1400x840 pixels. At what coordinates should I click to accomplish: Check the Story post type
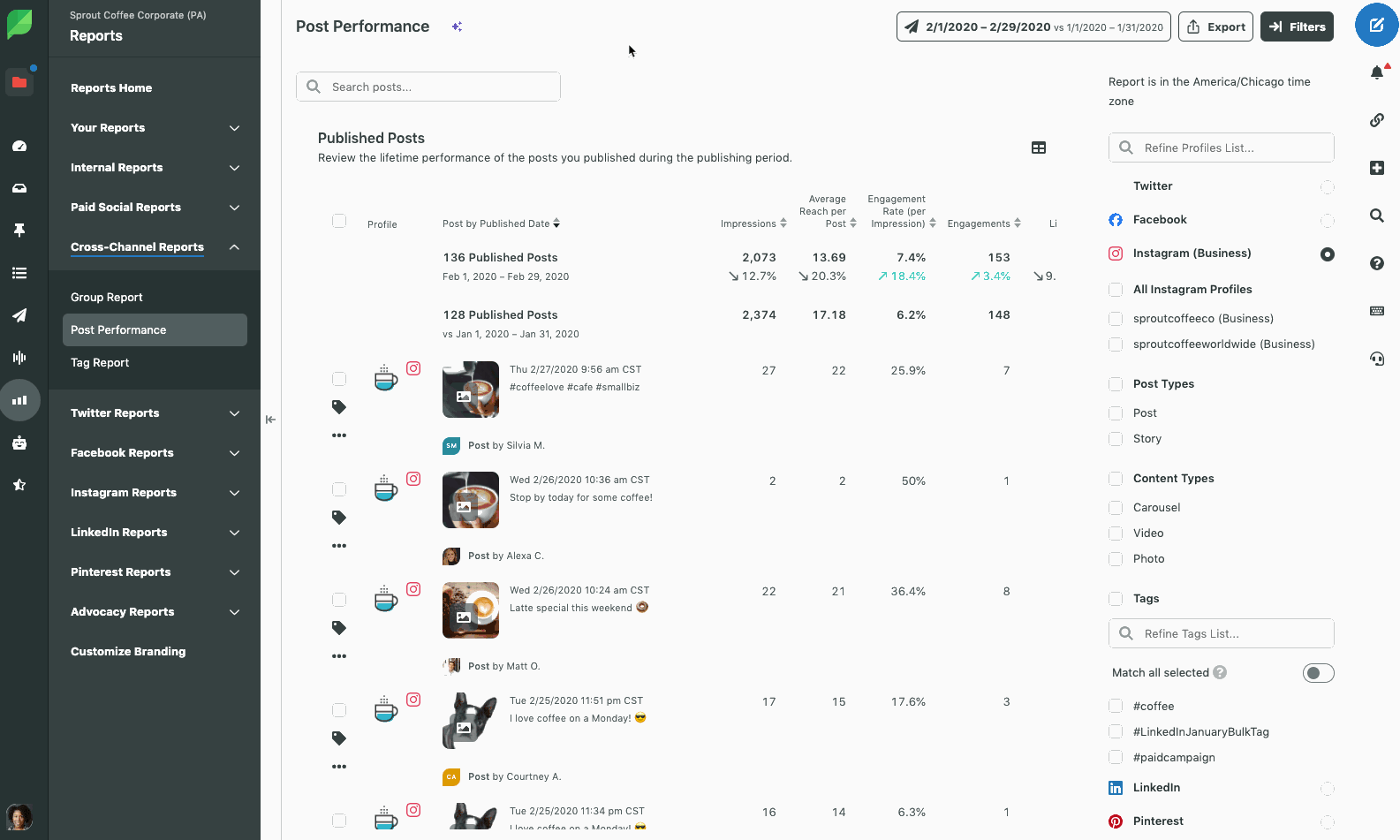click(x=1116, y=439)
